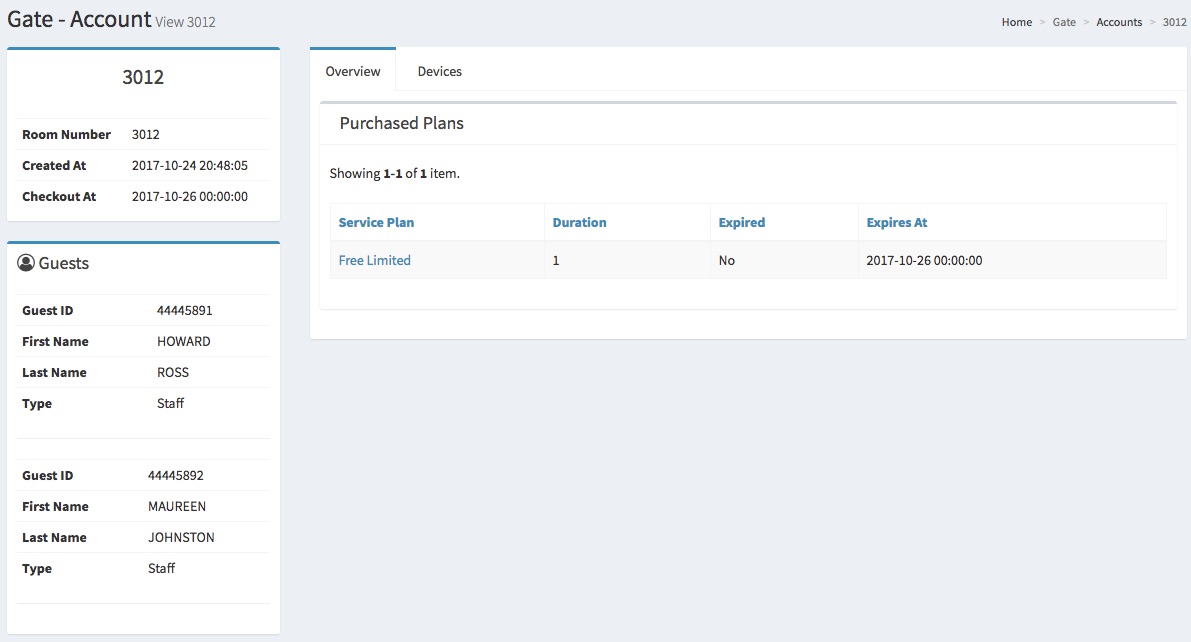Click the Purchased Plans heading
This screenshot has height=642, width=1191.
[401, 123]
